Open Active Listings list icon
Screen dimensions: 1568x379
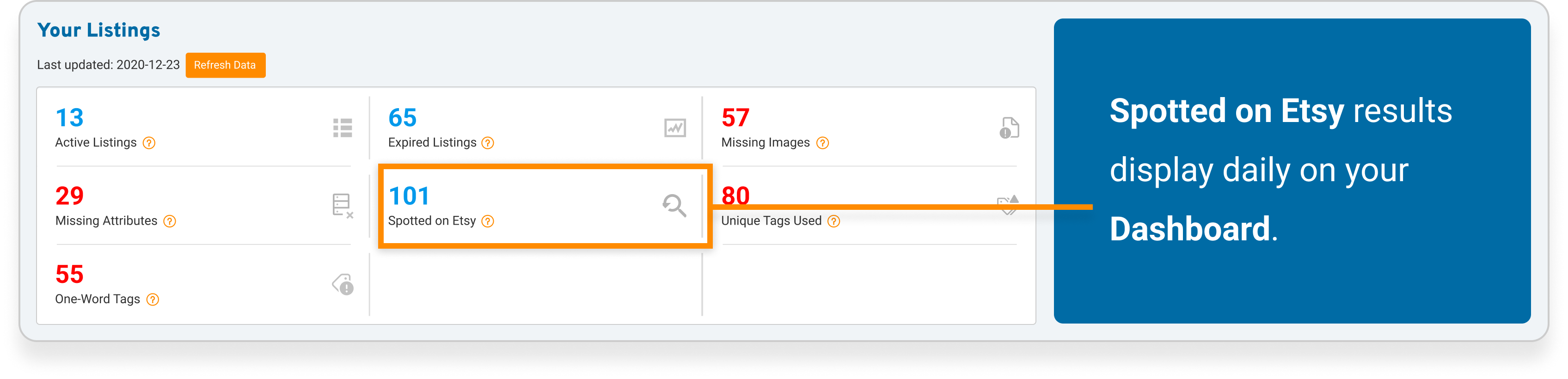(x=343, y=128)
